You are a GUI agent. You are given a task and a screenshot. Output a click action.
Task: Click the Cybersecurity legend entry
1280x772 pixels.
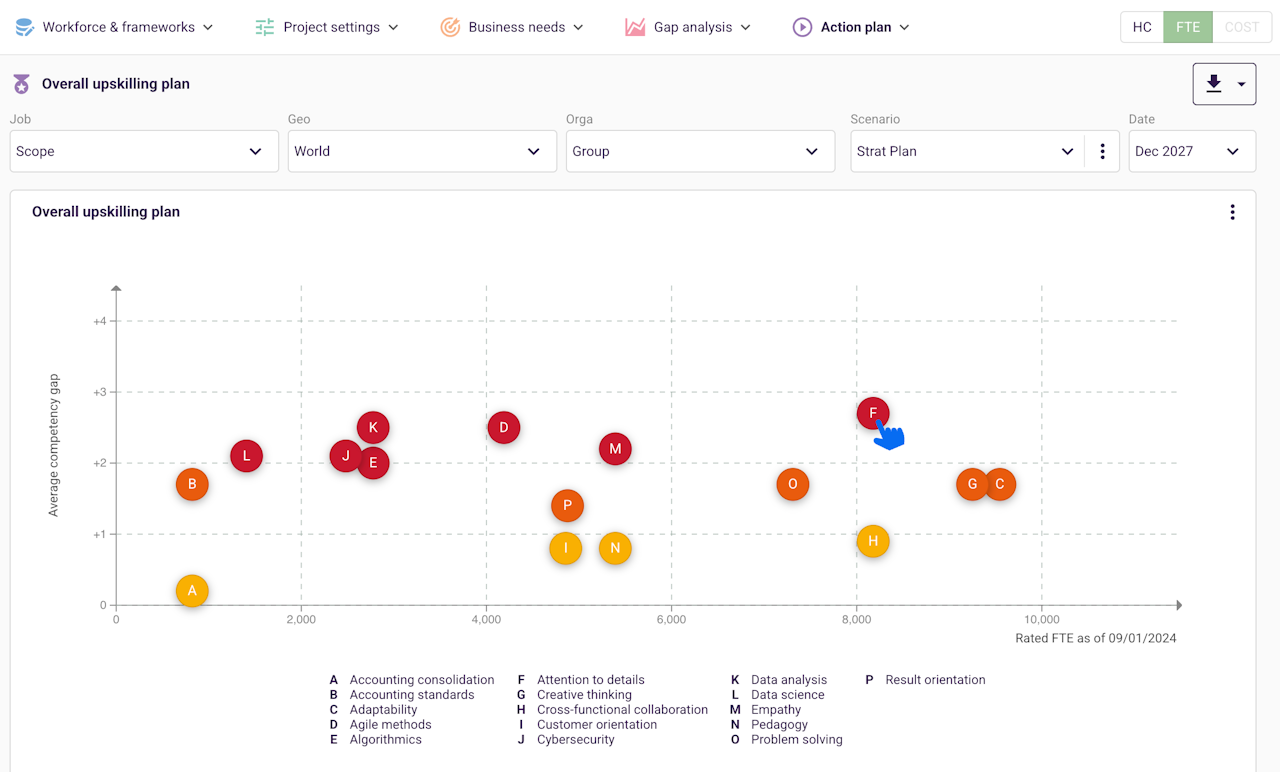[575, 740]
